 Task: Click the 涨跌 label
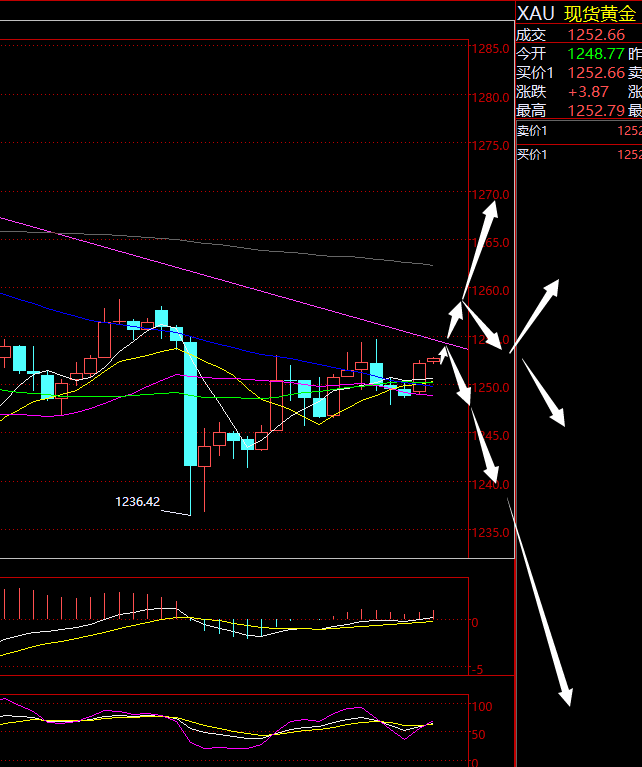(x=531, y=91)
